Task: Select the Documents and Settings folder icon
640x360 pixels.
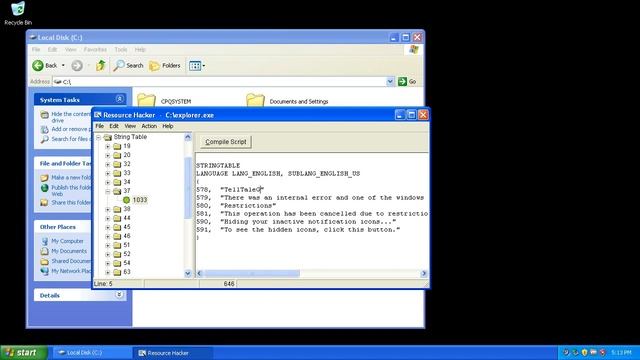Action: pos(255,100)
